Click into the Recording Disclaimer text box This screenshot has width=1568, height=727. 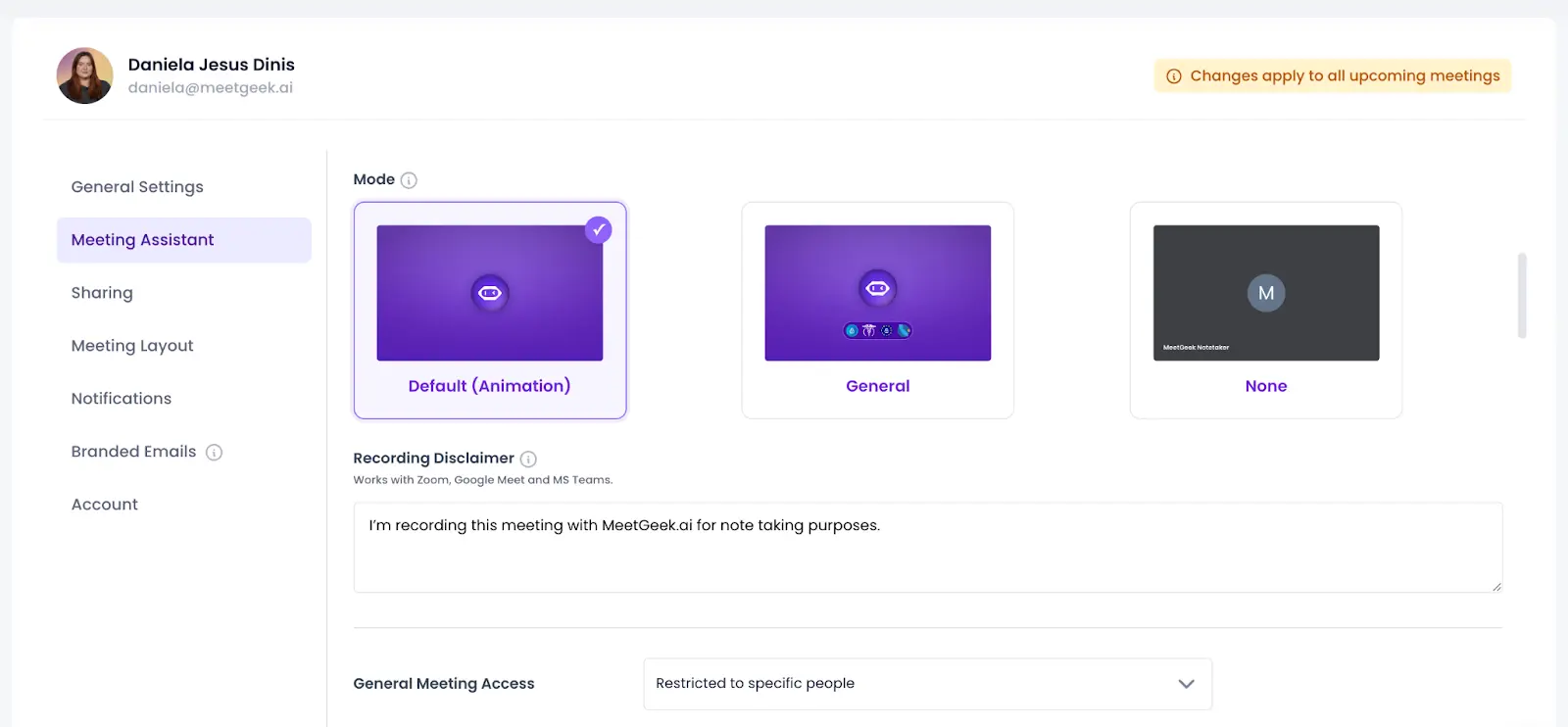coord(927,548)
